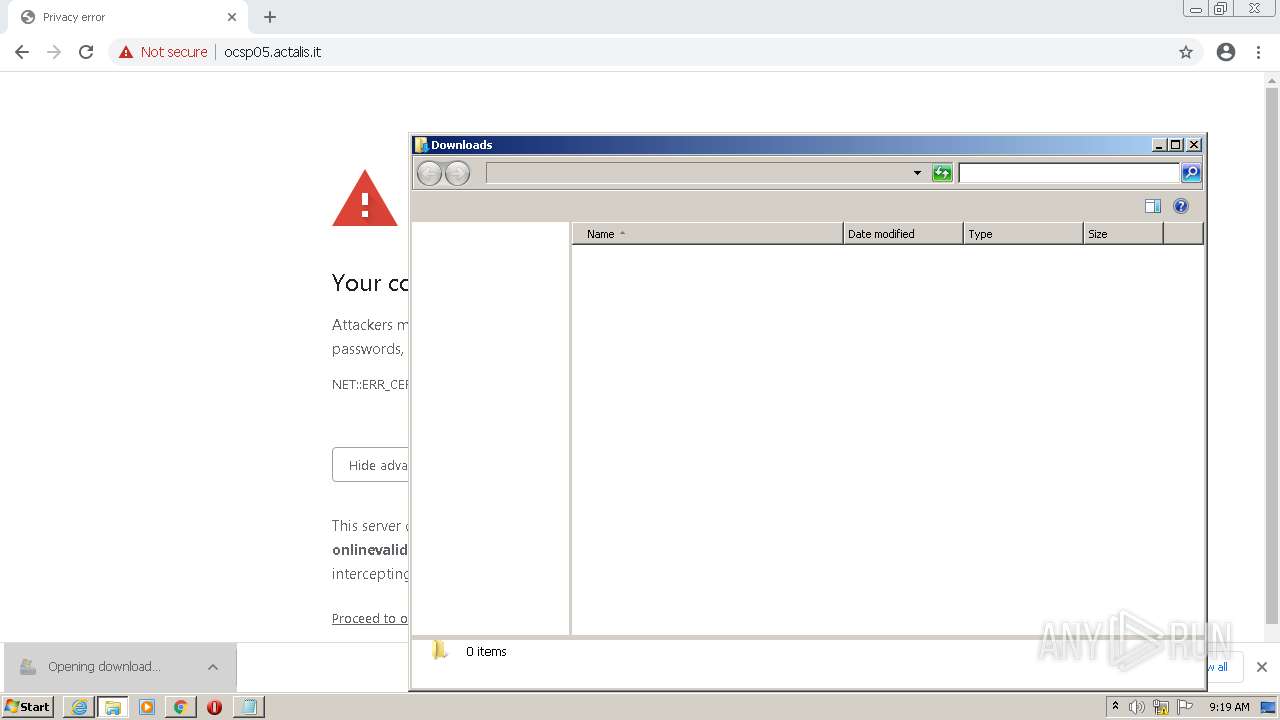The width and height of the screenshot is (1280, 720).
Task: Open the Chrome three-dot menu
Action: point(1259,52)
